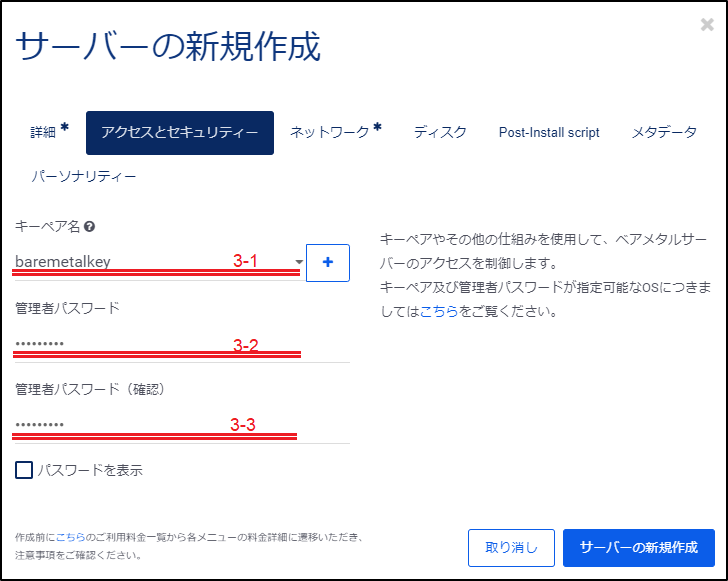This screenshot has height=581, width=728.
Task: Go to the ディスク tab
Action: pos(440,132)
